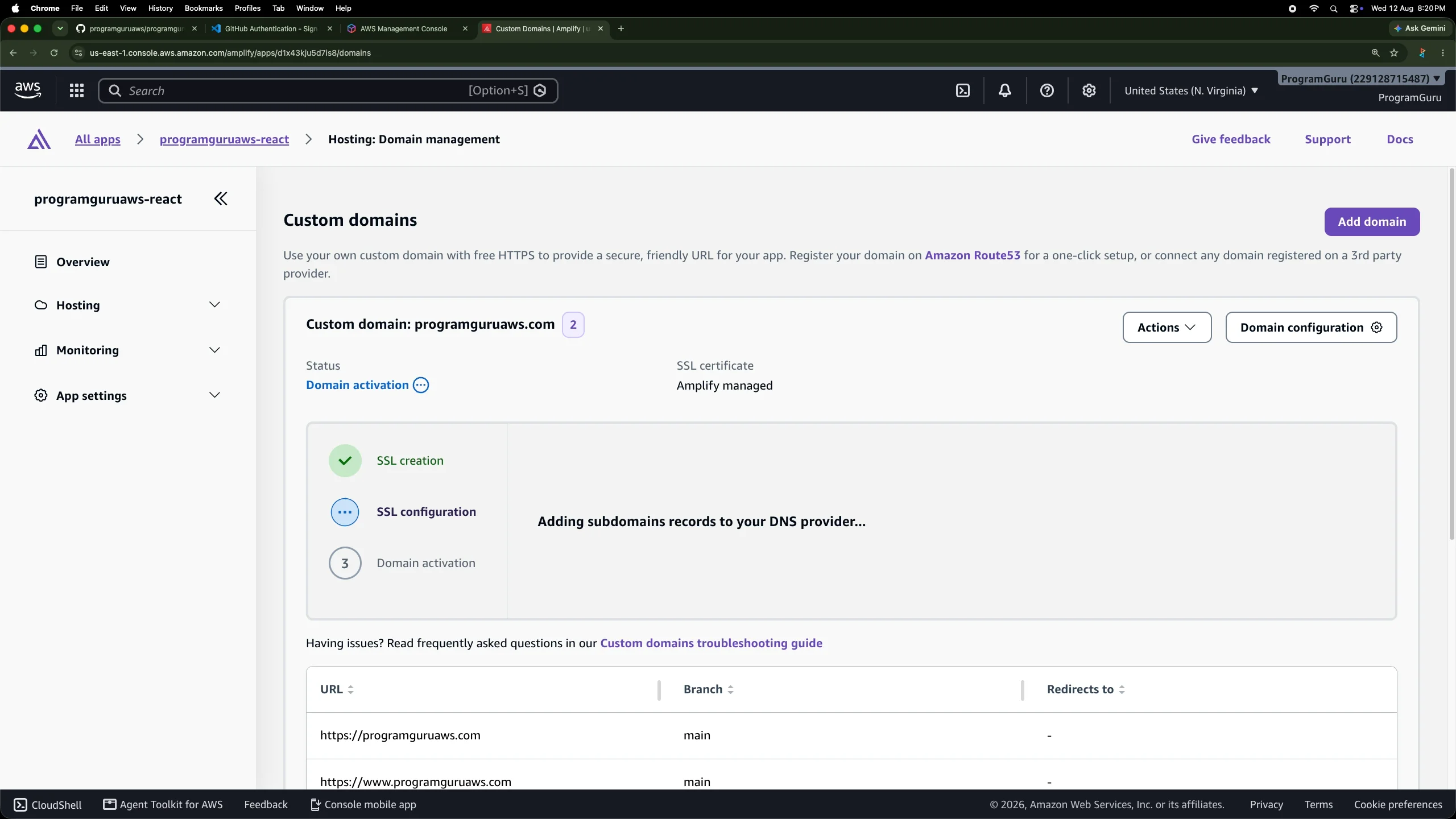The image size is (1456, 819).
Task: Expand the App settings section
Action: tap(214, 395)
